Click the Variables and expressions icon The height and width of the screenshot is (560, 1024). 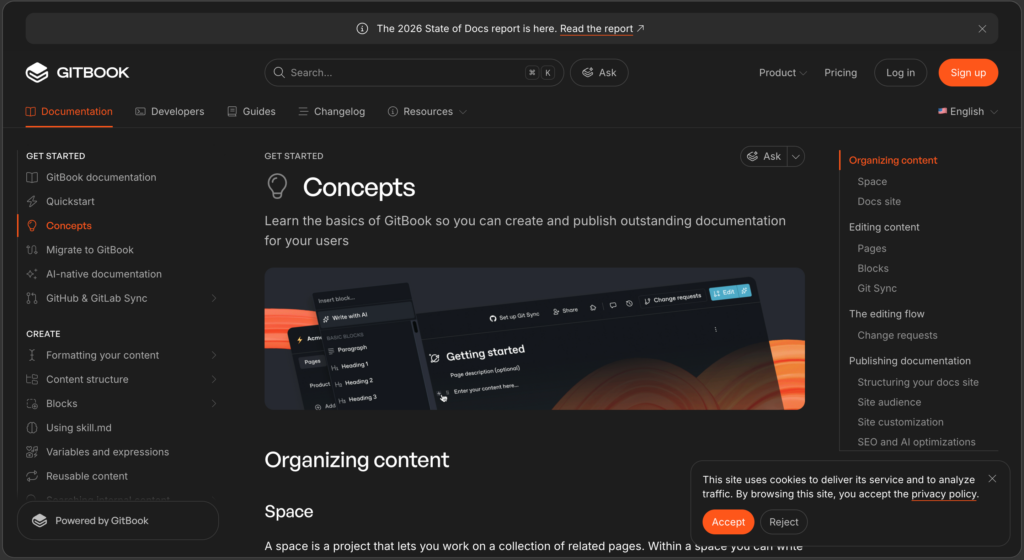coord(32,452)
